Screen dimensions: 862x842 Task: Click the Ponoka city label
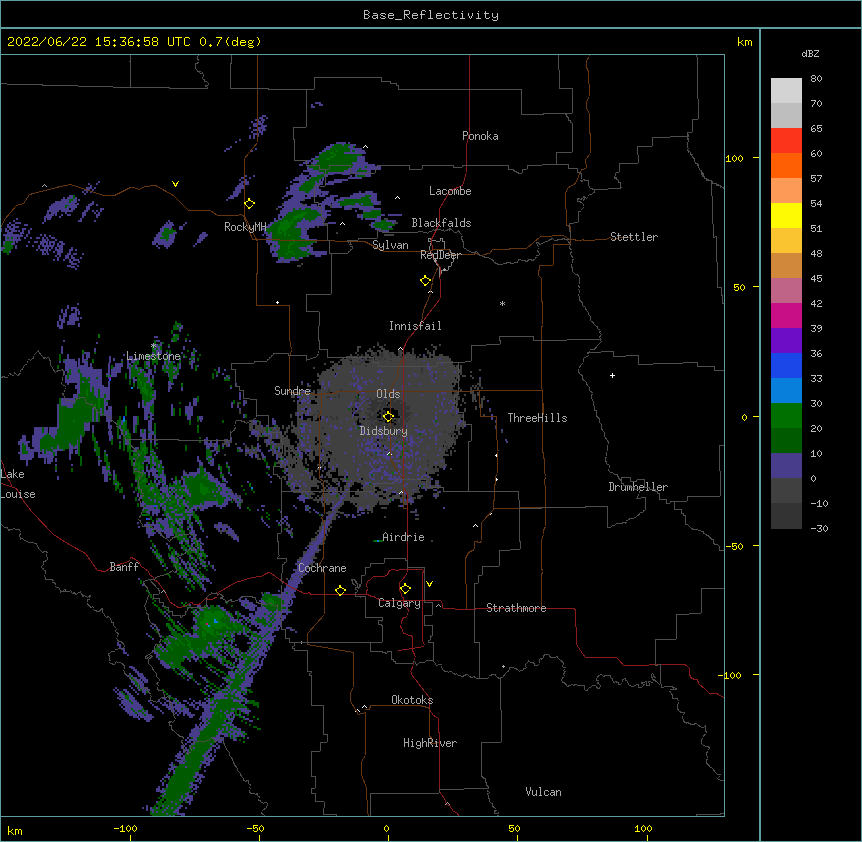click(x=480, y=136)
